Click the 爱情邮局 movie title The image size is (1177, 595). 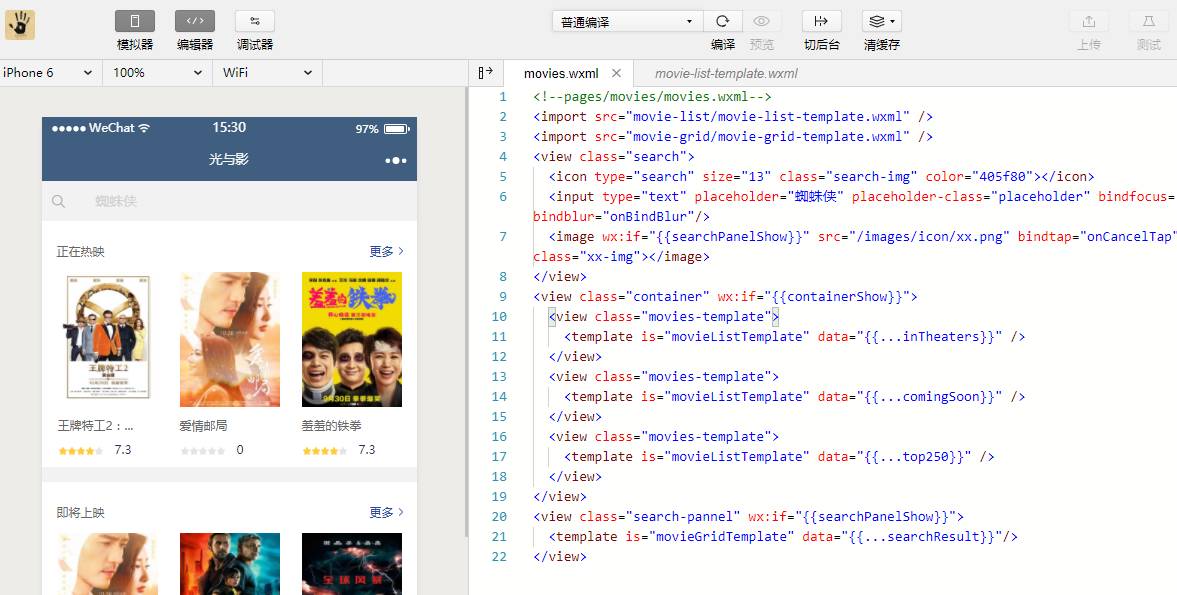coord(203,425)
